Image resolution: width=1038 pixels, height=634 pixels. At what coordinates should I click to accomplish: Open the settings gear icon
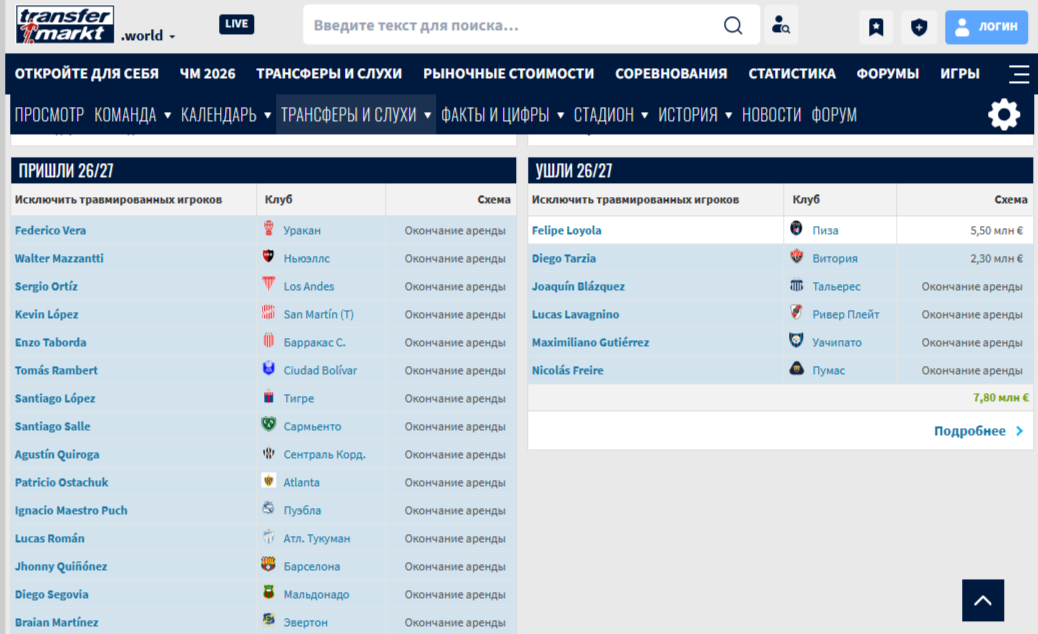pyautogui.click(x=1004, y=114)
